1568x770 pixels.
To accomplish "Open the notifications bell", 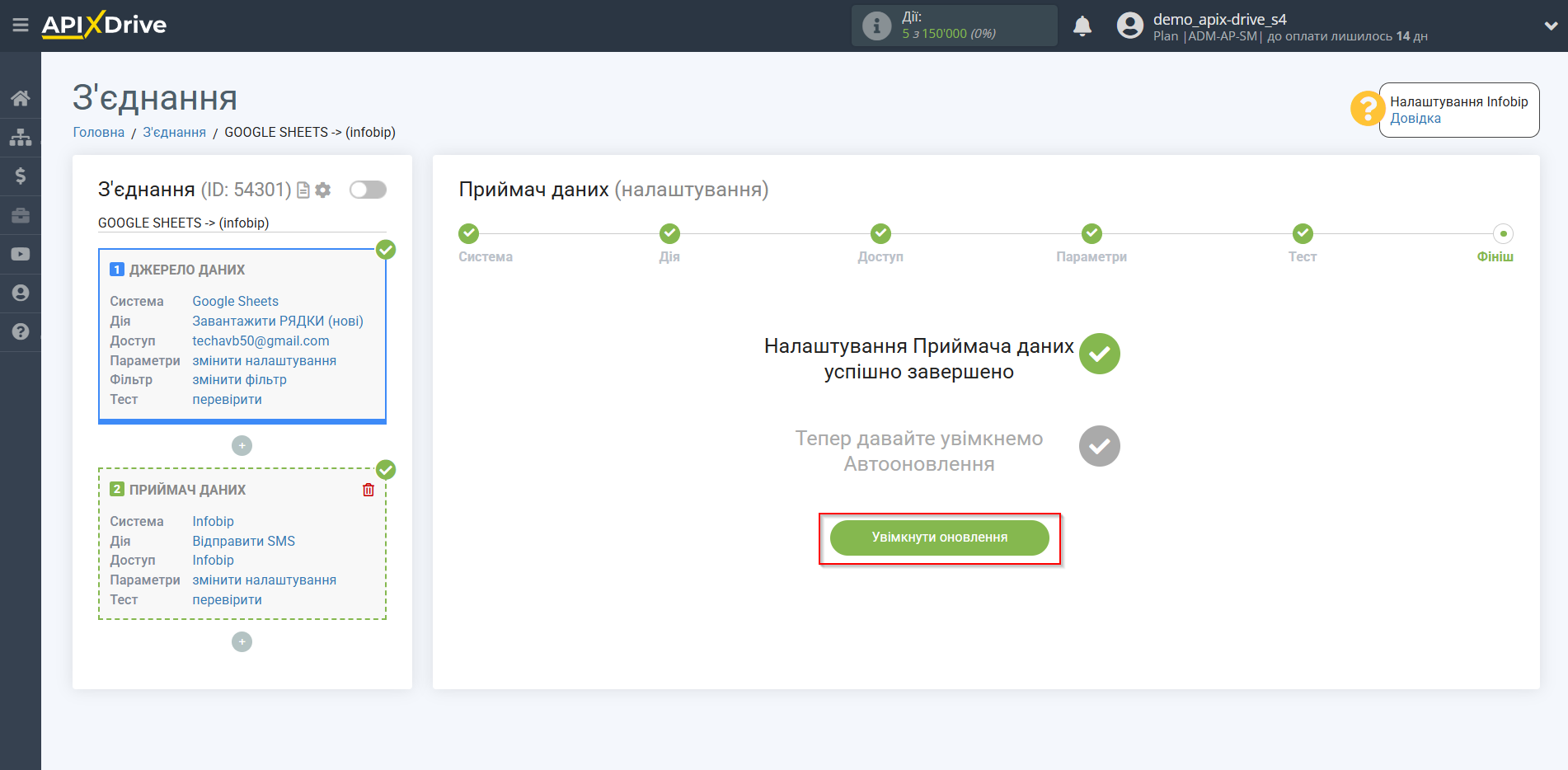I will 1082,26.
